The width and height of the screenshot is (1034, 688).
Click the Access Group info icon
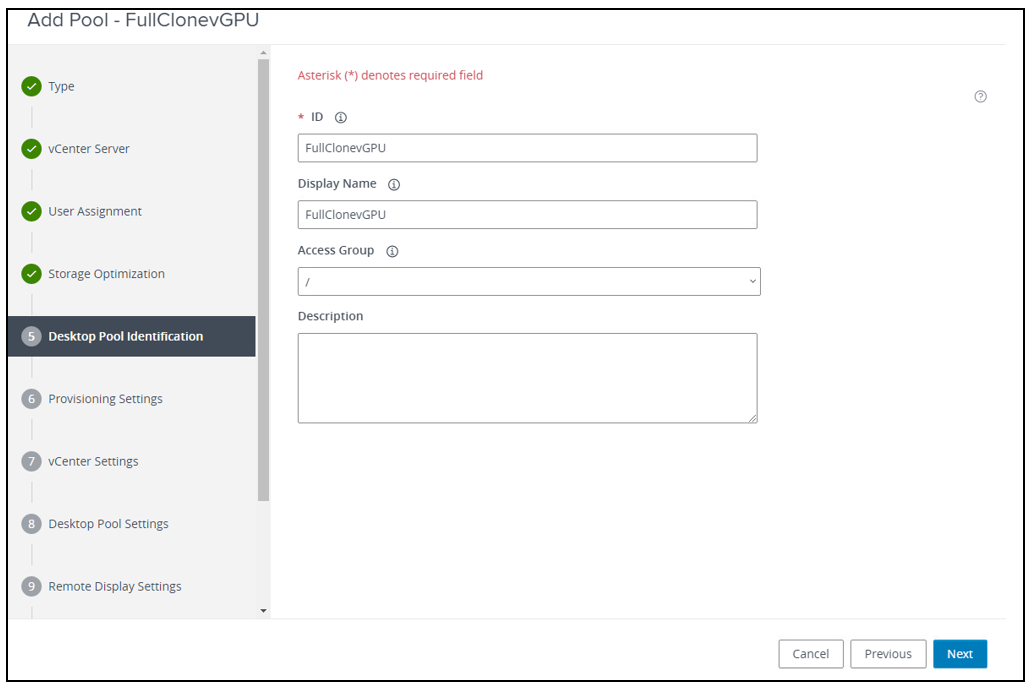391,251
